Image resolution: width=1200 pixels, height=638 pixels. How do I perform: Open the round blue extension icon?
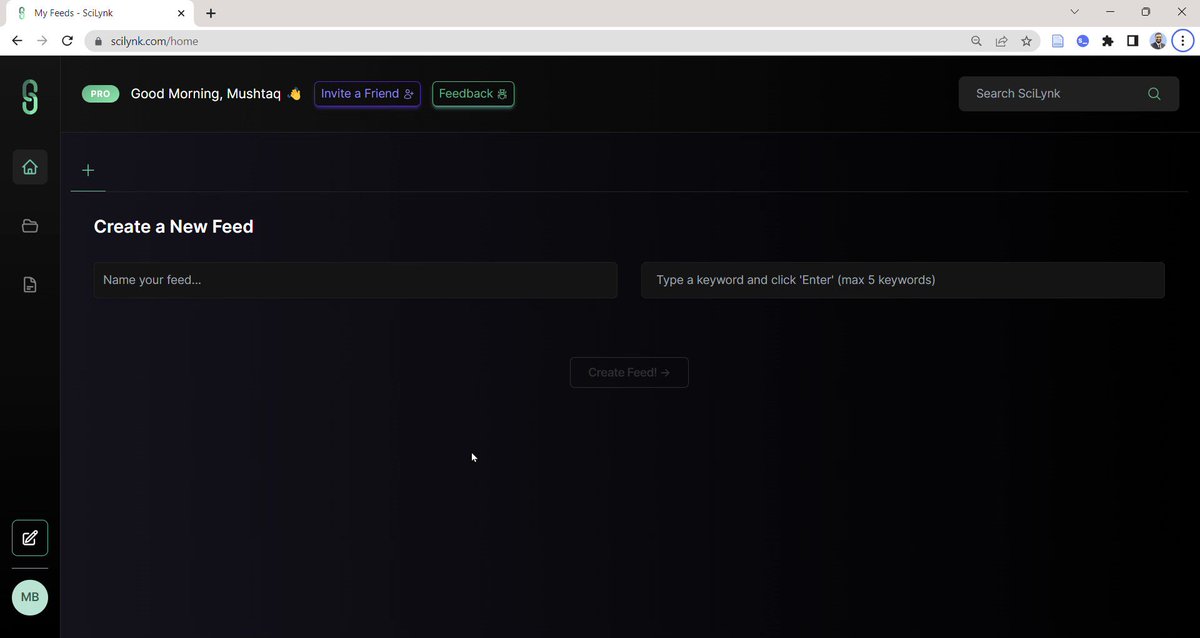pos(1083,41)
